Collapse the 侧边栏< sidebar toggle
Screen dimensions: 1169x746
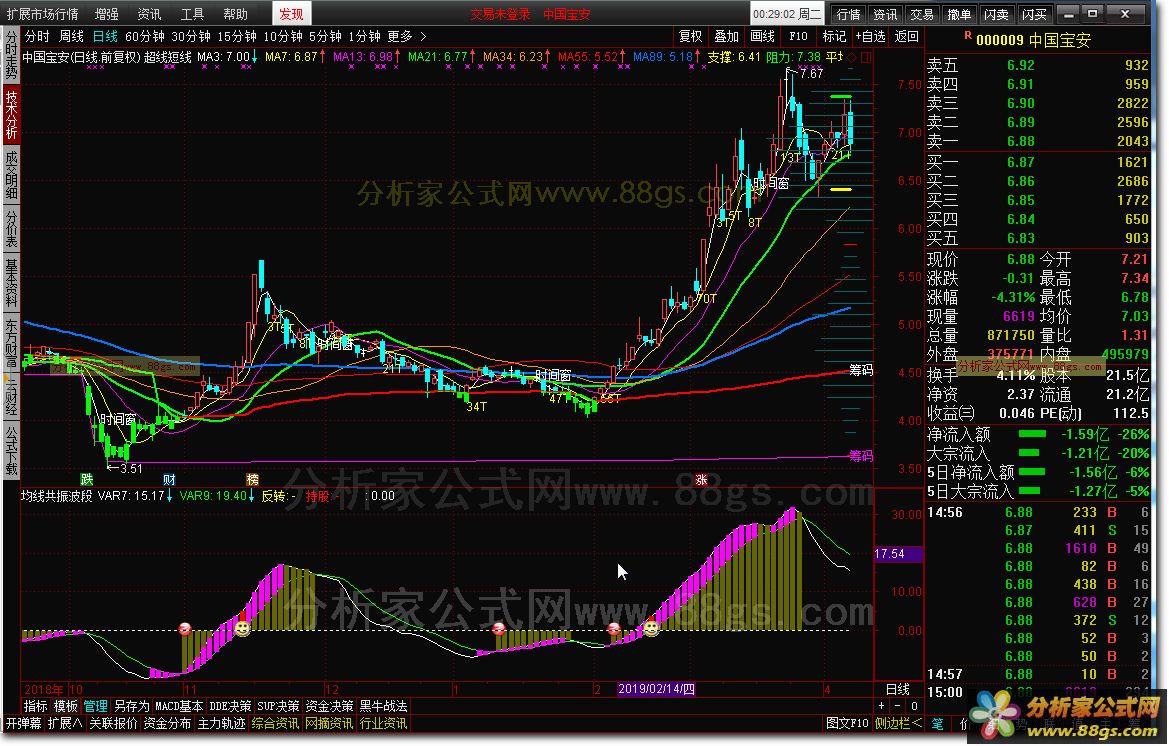click(x=898, y=724)
